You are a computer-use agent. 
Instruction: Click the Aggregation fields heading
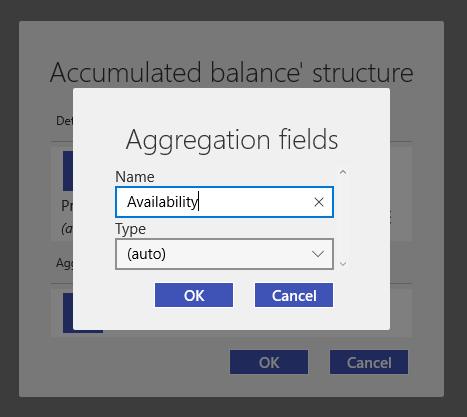pyautogui.click(x=232, y=140)
